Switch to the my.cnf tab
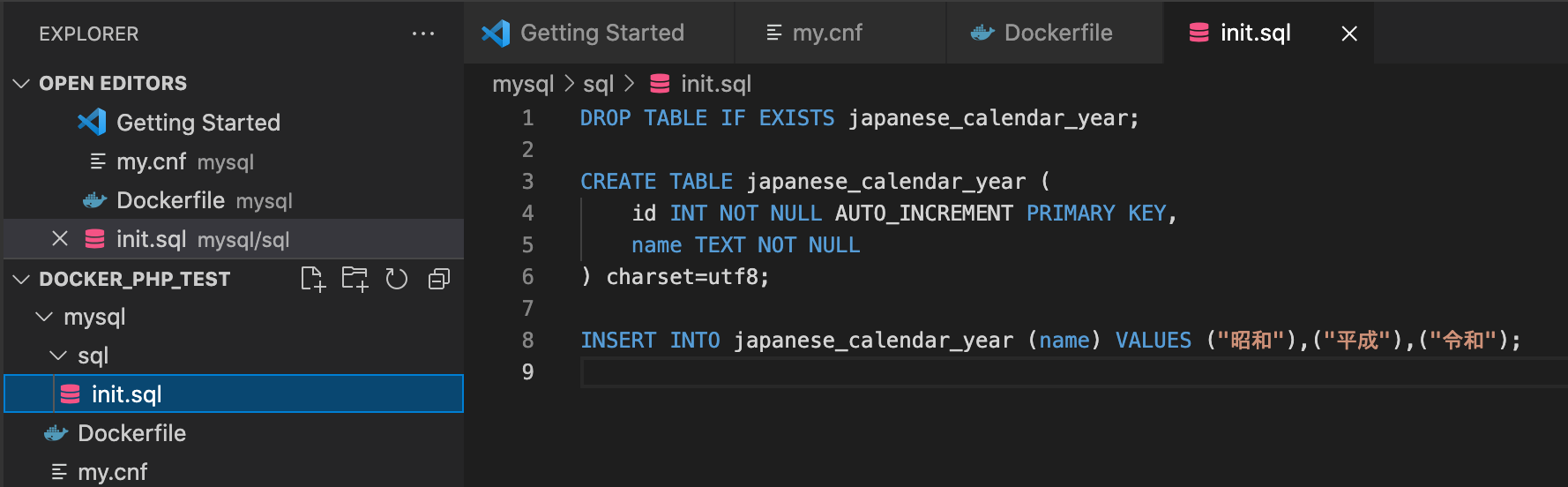 [x=840, y=33]
